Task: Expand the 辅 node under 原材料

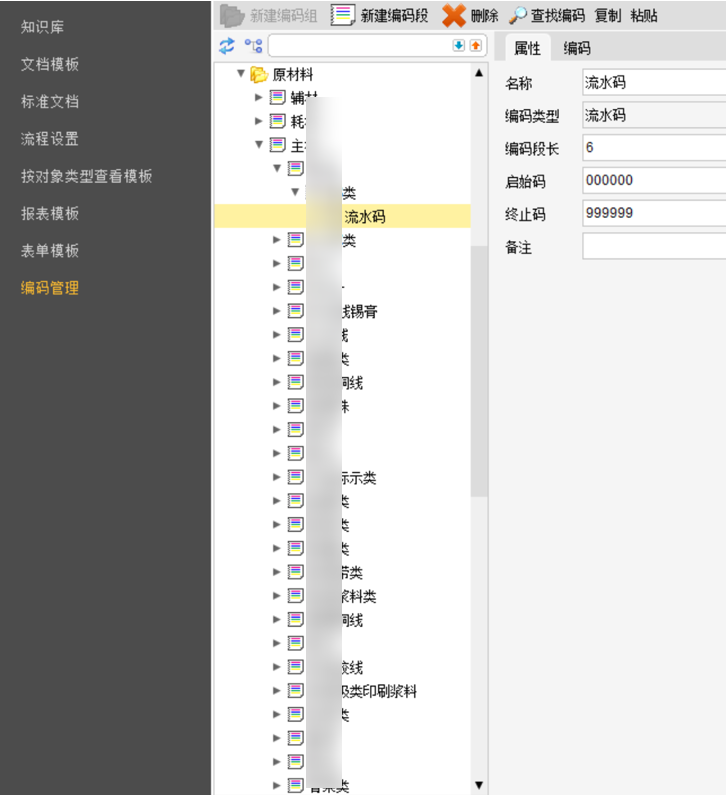Action: (259, 97)
